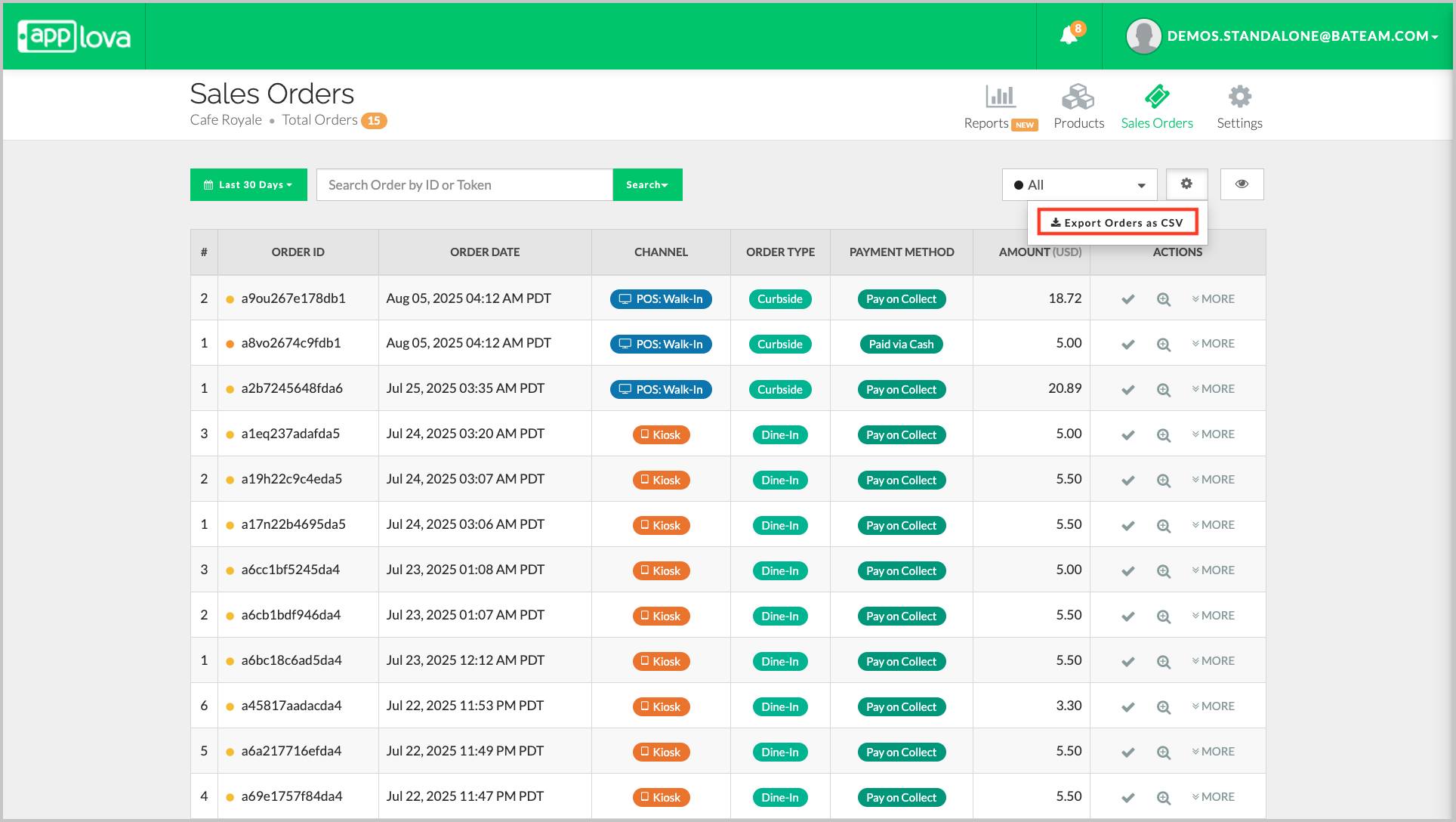The width and height of the screenshot is (1456, 822).
Task: Click magnifier icon for order a9ou267e178db1
Action: (x=1164, y=299)
